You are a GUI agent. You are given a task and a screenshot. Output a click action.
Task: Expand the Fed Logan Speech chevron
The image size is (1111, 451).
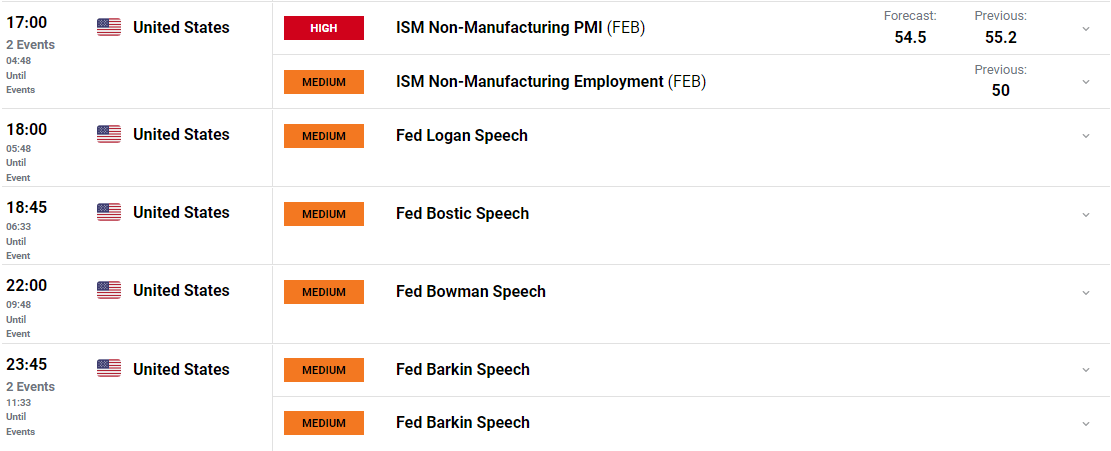1086,136
